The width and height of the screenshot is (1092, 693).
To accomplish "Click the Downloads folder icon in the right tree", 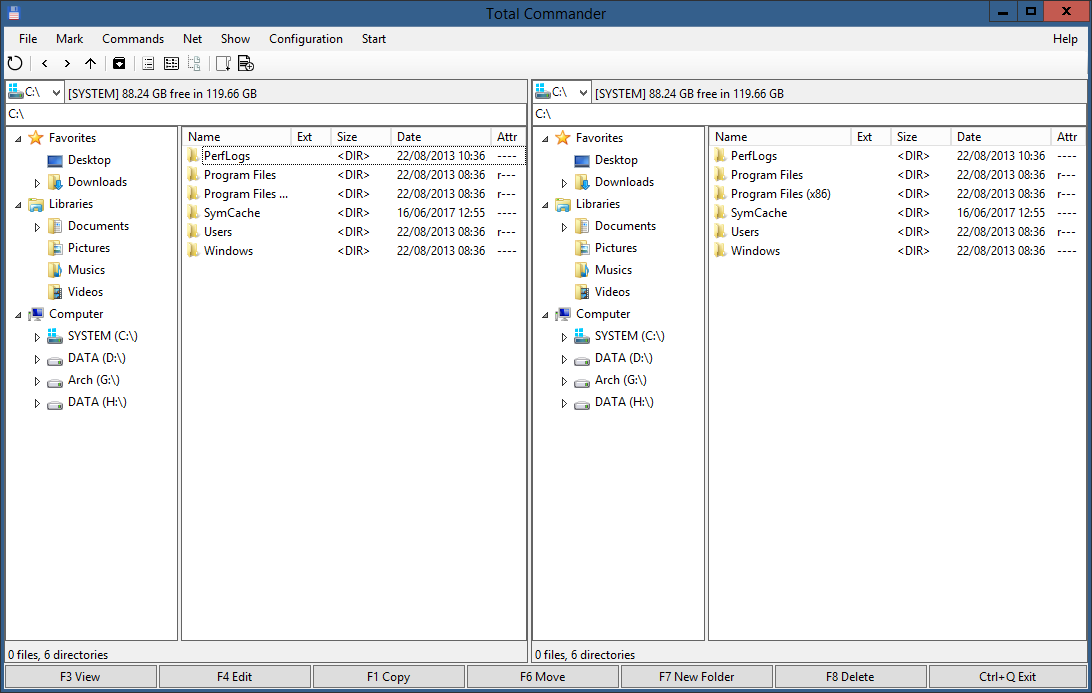I will pyautogui.click(x=582, y=182).
